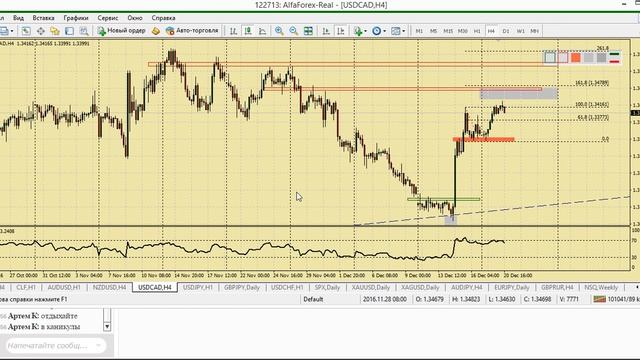Open the Вид menu

coord(18,18)
